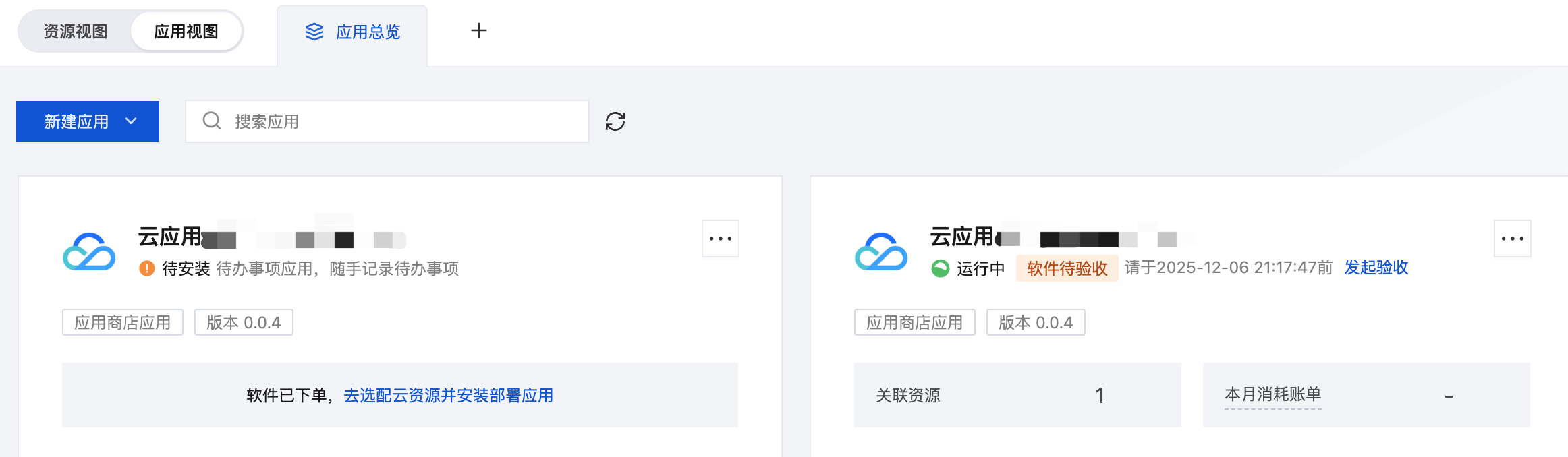The width and height of the screenshot is (1568, 457).
Task: Click the orange 待安装 warning status icon
Action: tap(146, 268)
